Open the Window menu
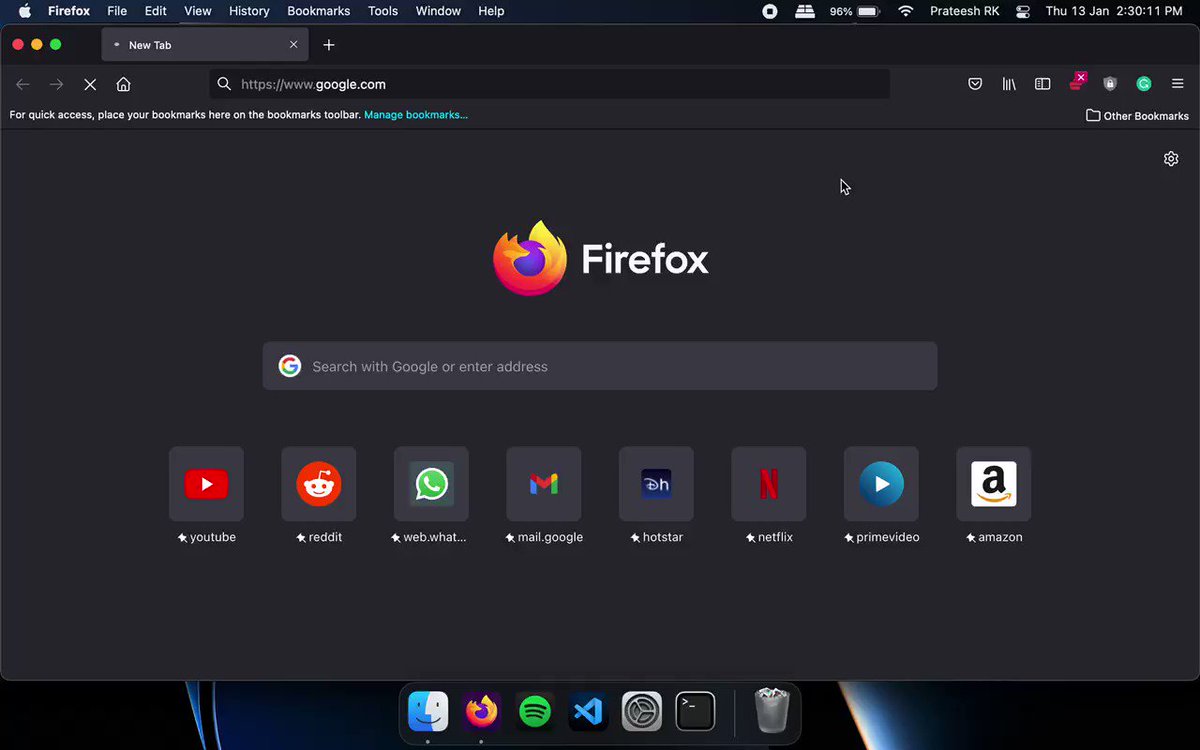Image resolution: width=1200 pixels, height=750 pixels. point(438,11)
